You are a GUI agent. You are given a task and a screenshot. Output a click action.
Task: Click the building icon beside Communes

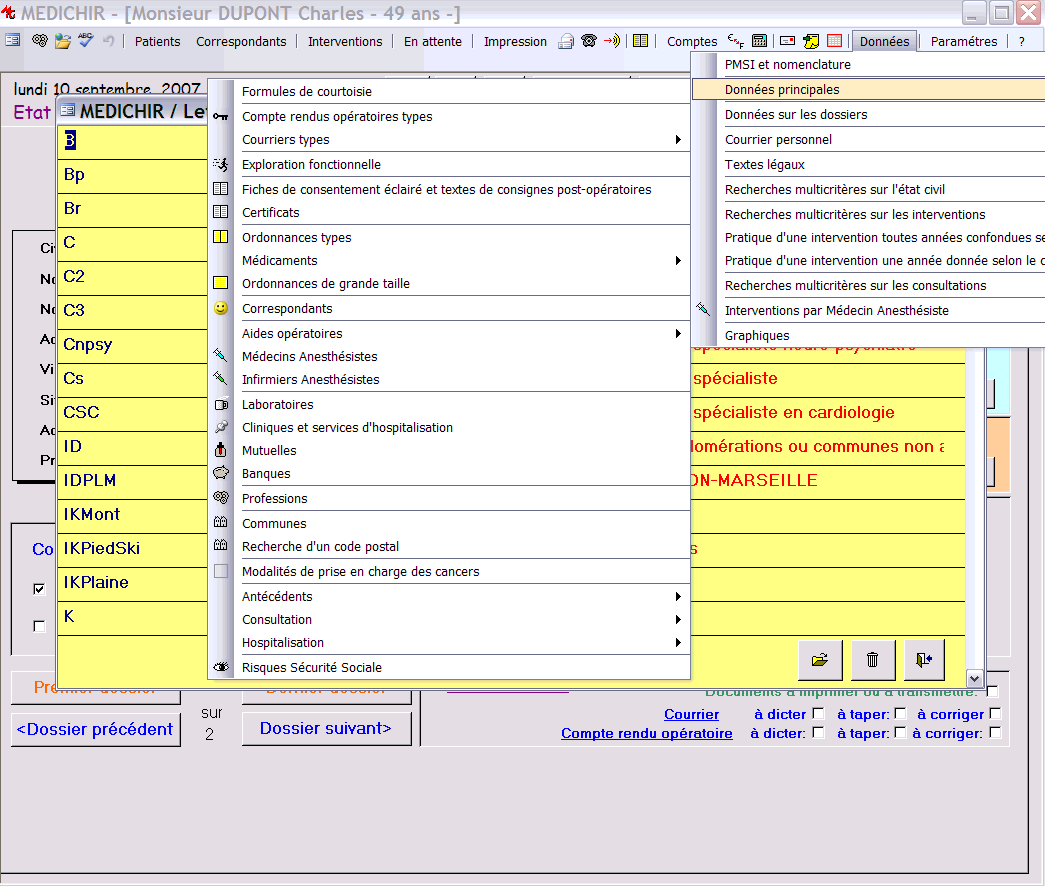coord(221,522)
